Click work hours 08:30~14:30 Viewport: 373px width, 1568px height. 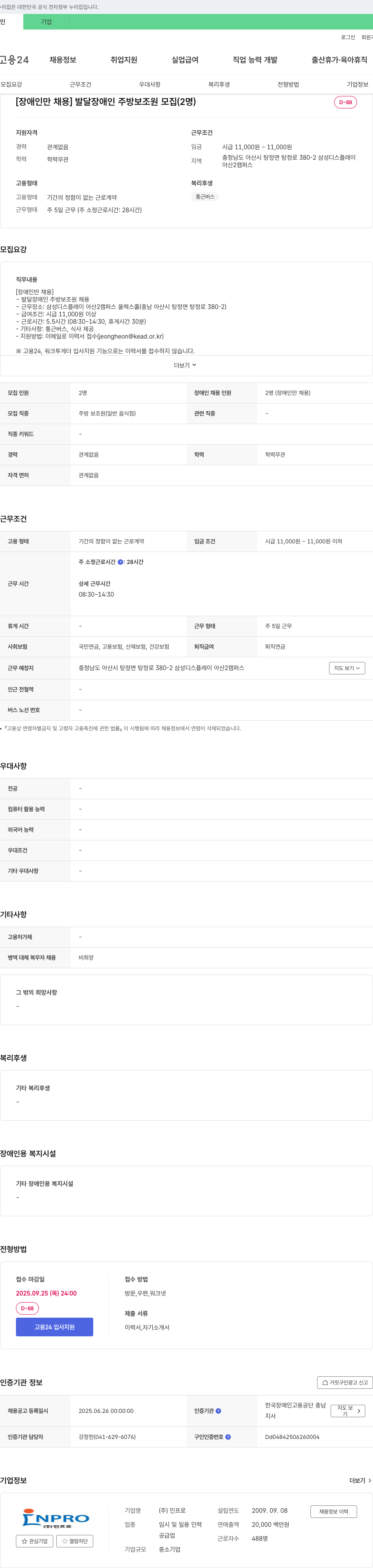tap(96, 595)
